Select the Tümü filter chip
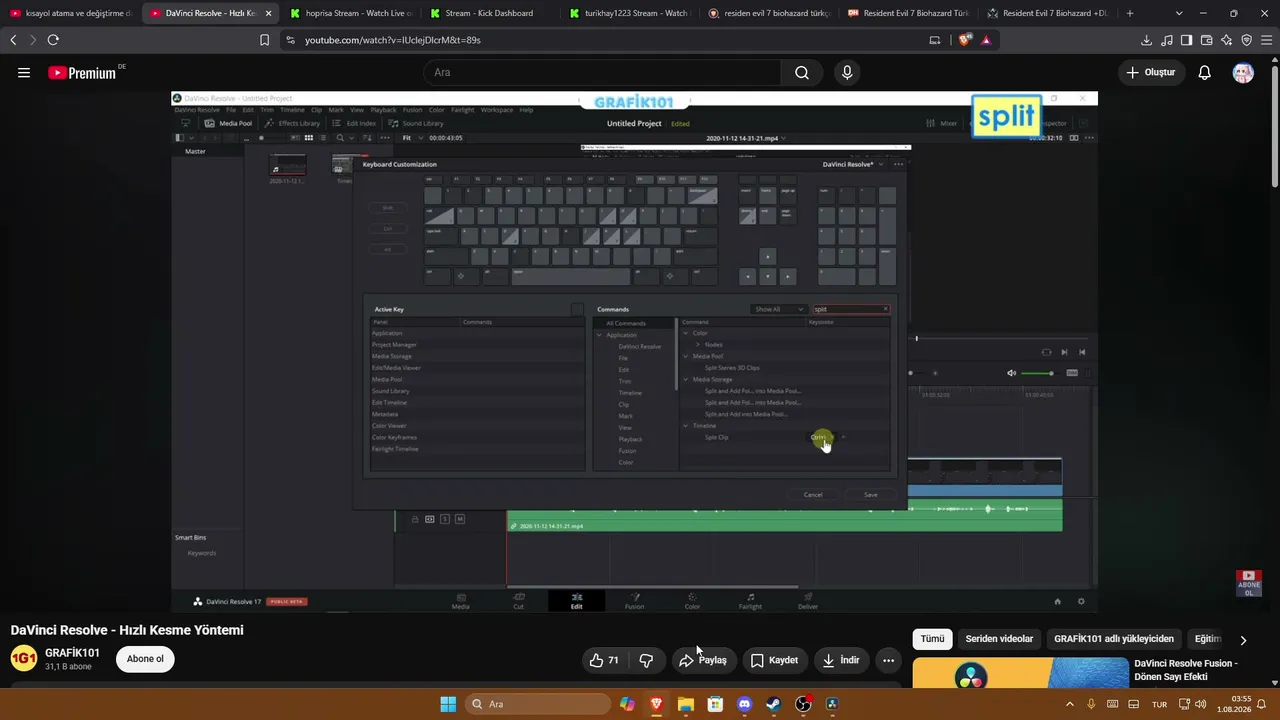The height and width of the screenshot is (720, 1280). pos(932,639)
